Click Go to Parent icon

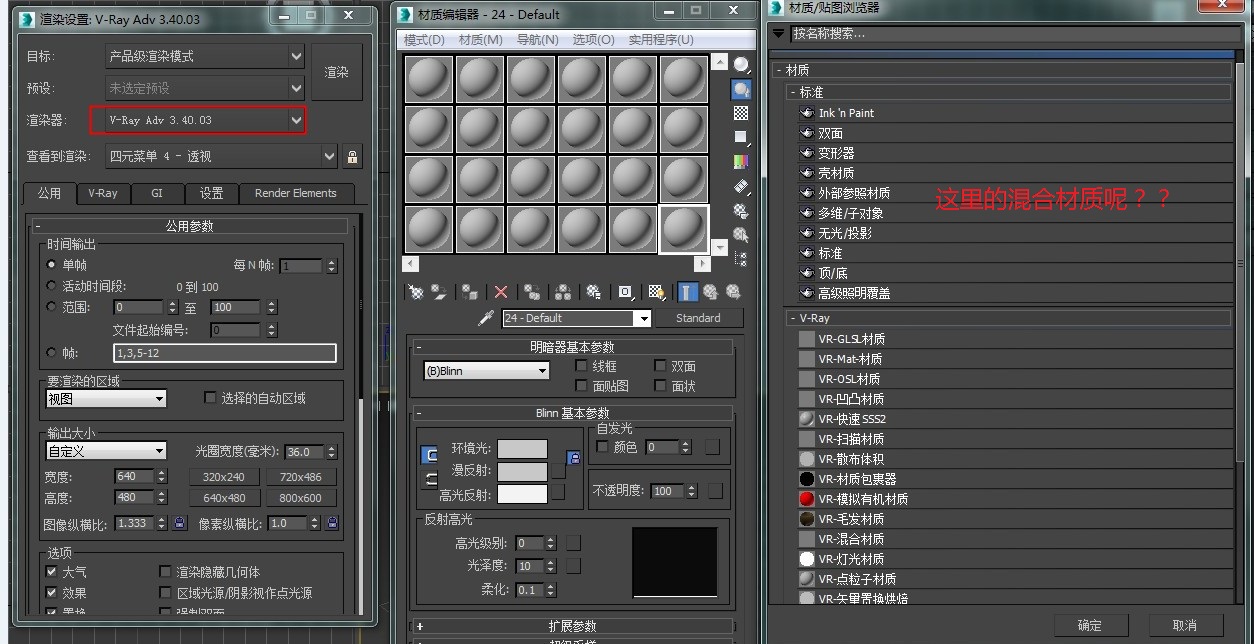coord(710,292)
